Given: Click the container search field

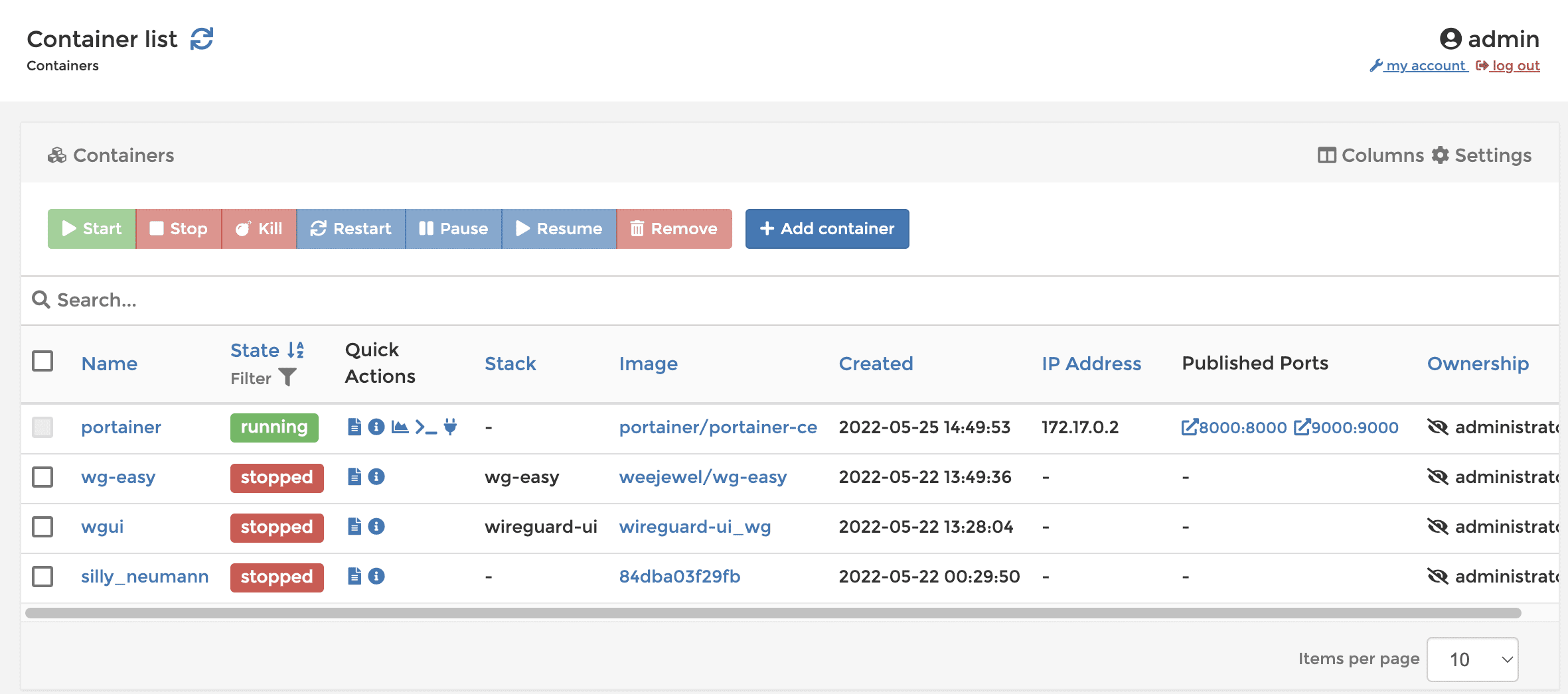Looking at the screenshot, I should coord(266,300).
